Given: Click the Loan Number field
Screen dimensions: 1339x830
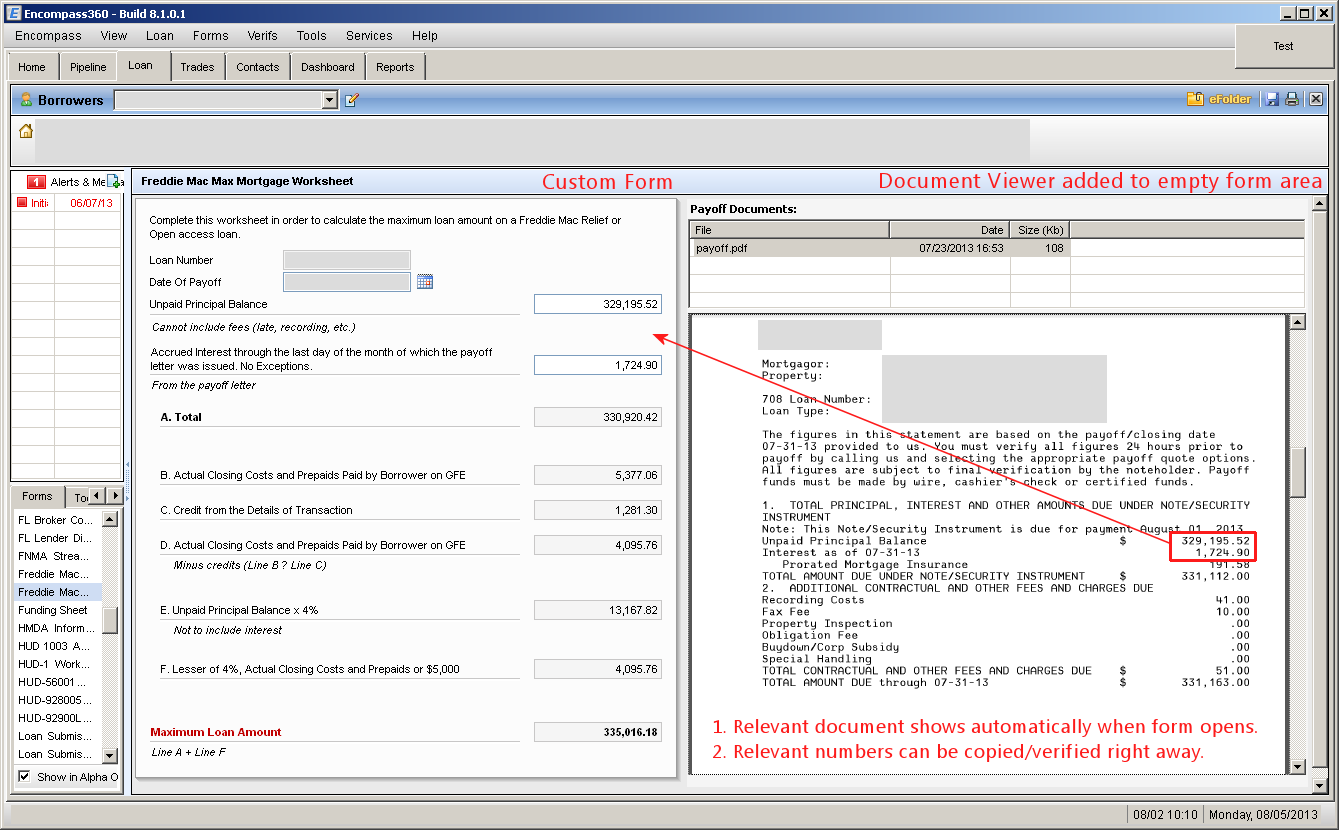Looking at the screenshot, I should point(347,260).
